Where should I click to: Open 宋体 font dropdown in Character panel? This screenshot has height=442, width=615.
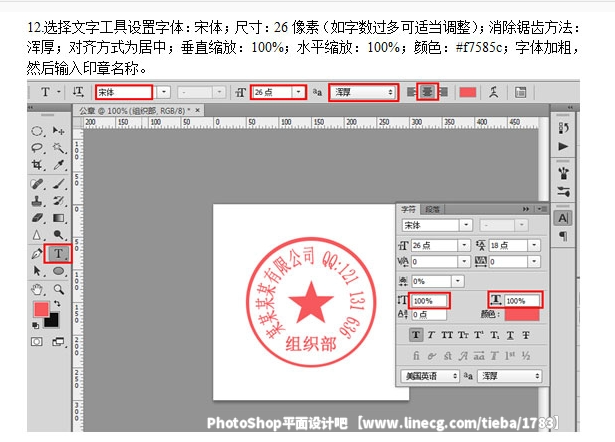pos(466,225)
